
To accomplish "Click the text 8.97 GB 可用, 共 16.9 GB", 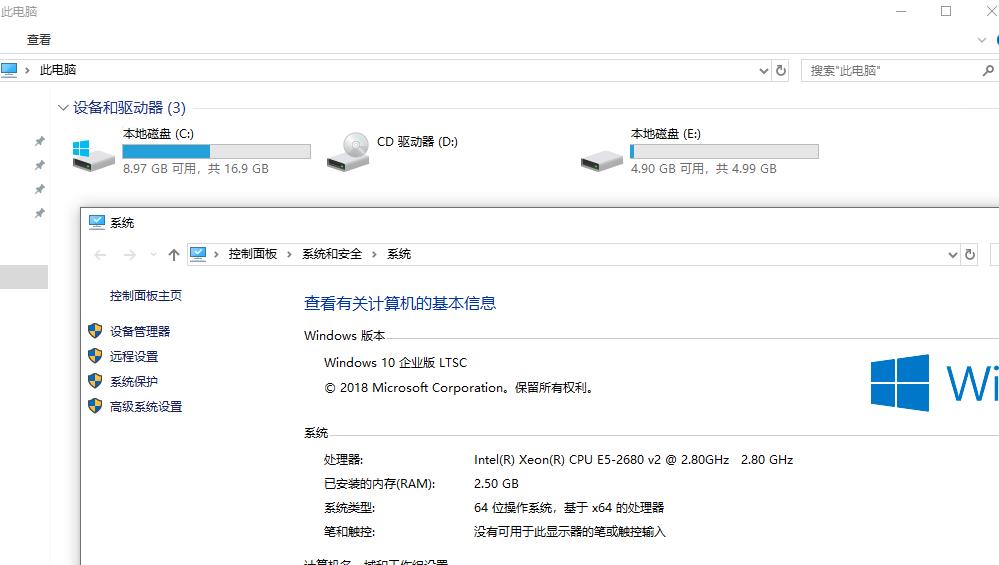I will (196, 169).
